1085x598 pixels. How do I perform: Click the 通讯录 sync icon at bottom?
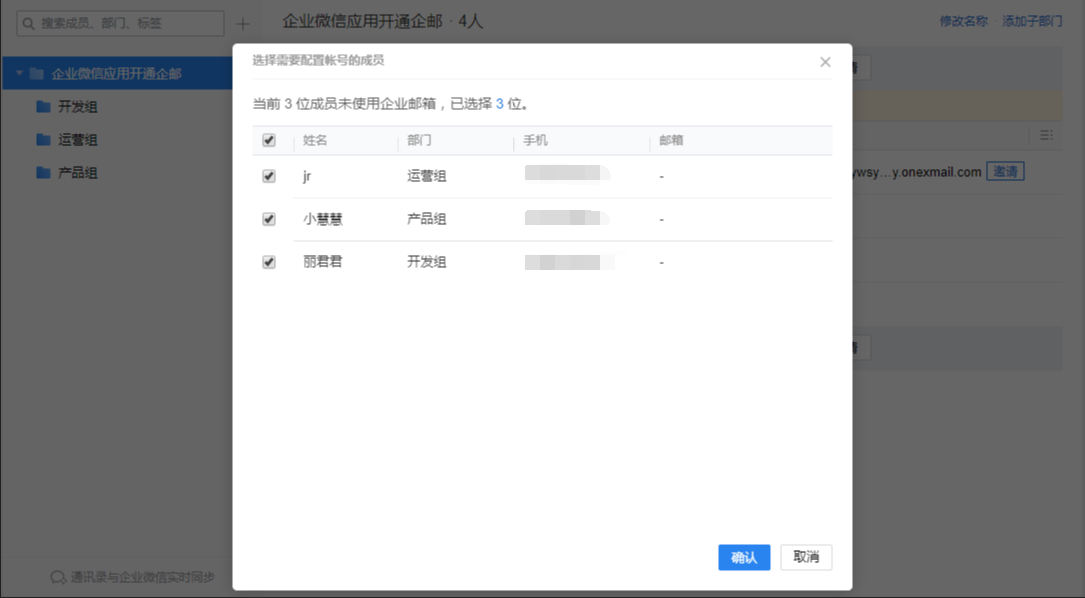point(58,578)
